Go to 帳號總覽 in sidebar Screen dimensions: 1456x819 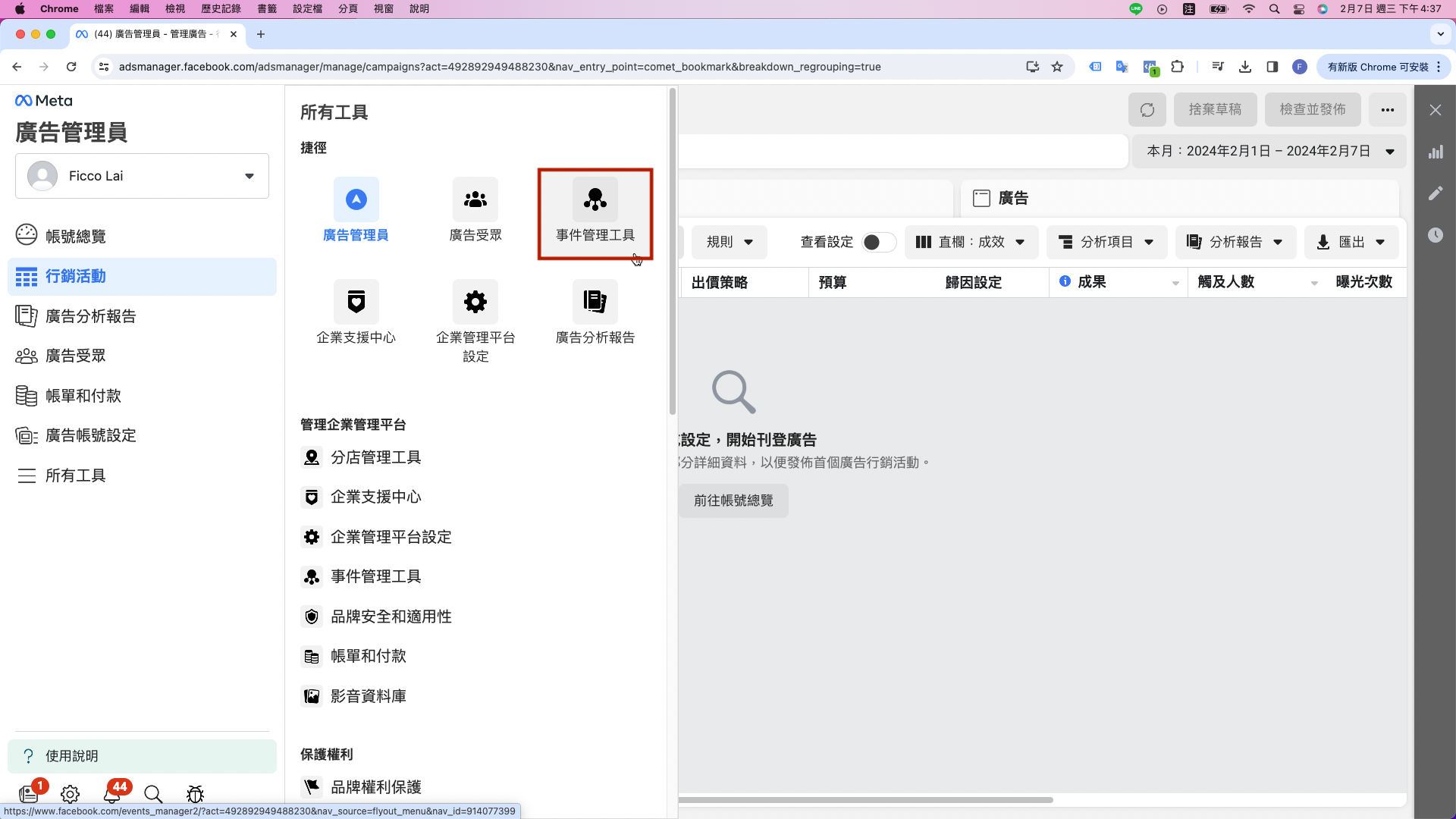click(142, 236)
